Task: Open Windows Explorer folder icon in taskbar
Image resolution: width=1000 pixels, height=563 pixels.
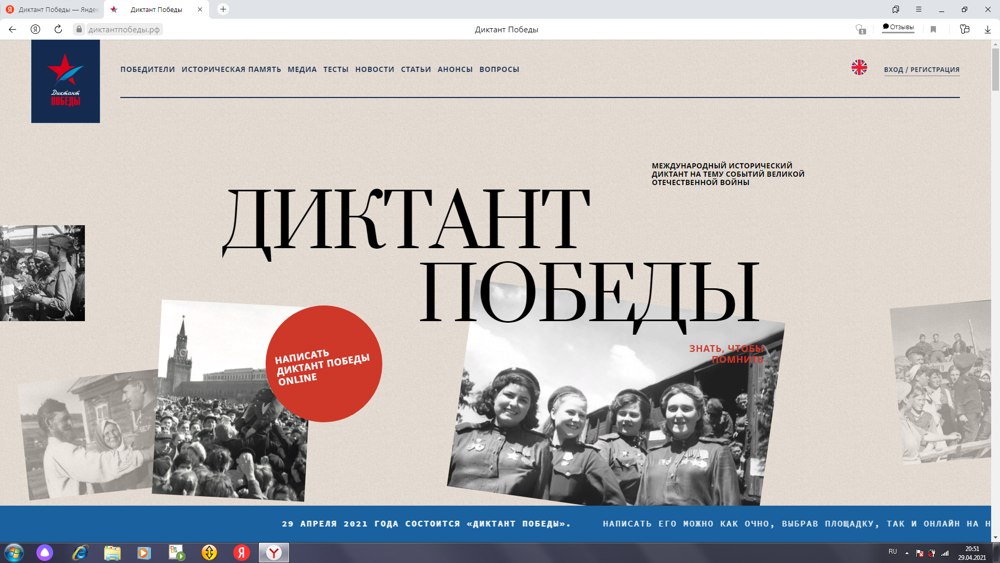Action: tap(112, 552)
